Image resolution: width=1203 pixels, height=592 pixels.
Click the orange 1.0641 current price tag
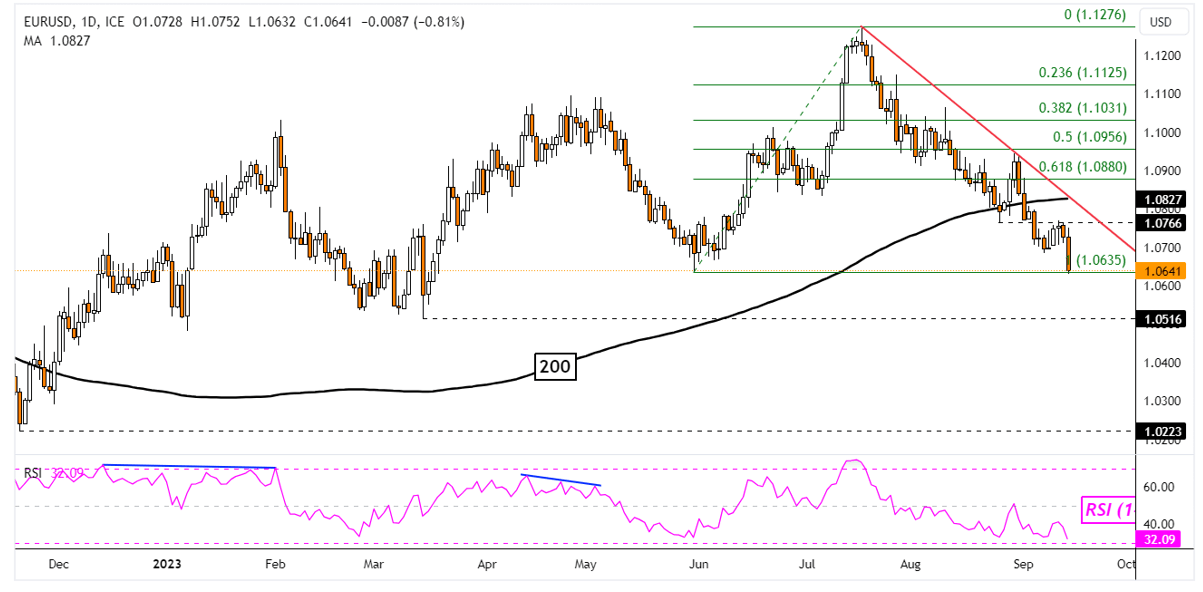pos(1160,271)
